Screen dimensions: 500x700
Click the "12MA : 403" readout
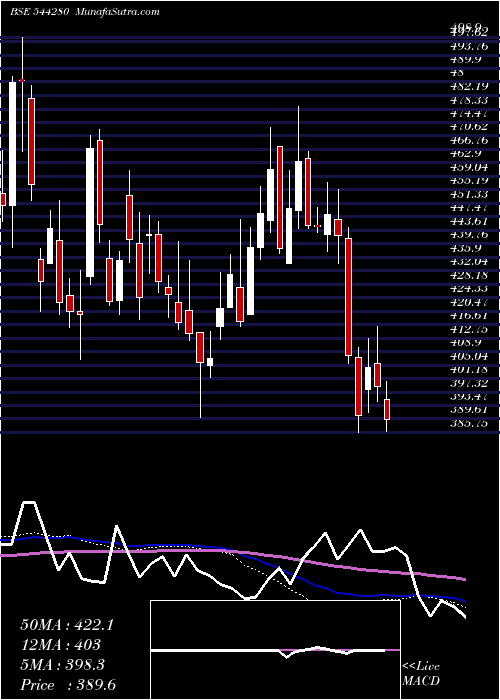click(60, 645)
